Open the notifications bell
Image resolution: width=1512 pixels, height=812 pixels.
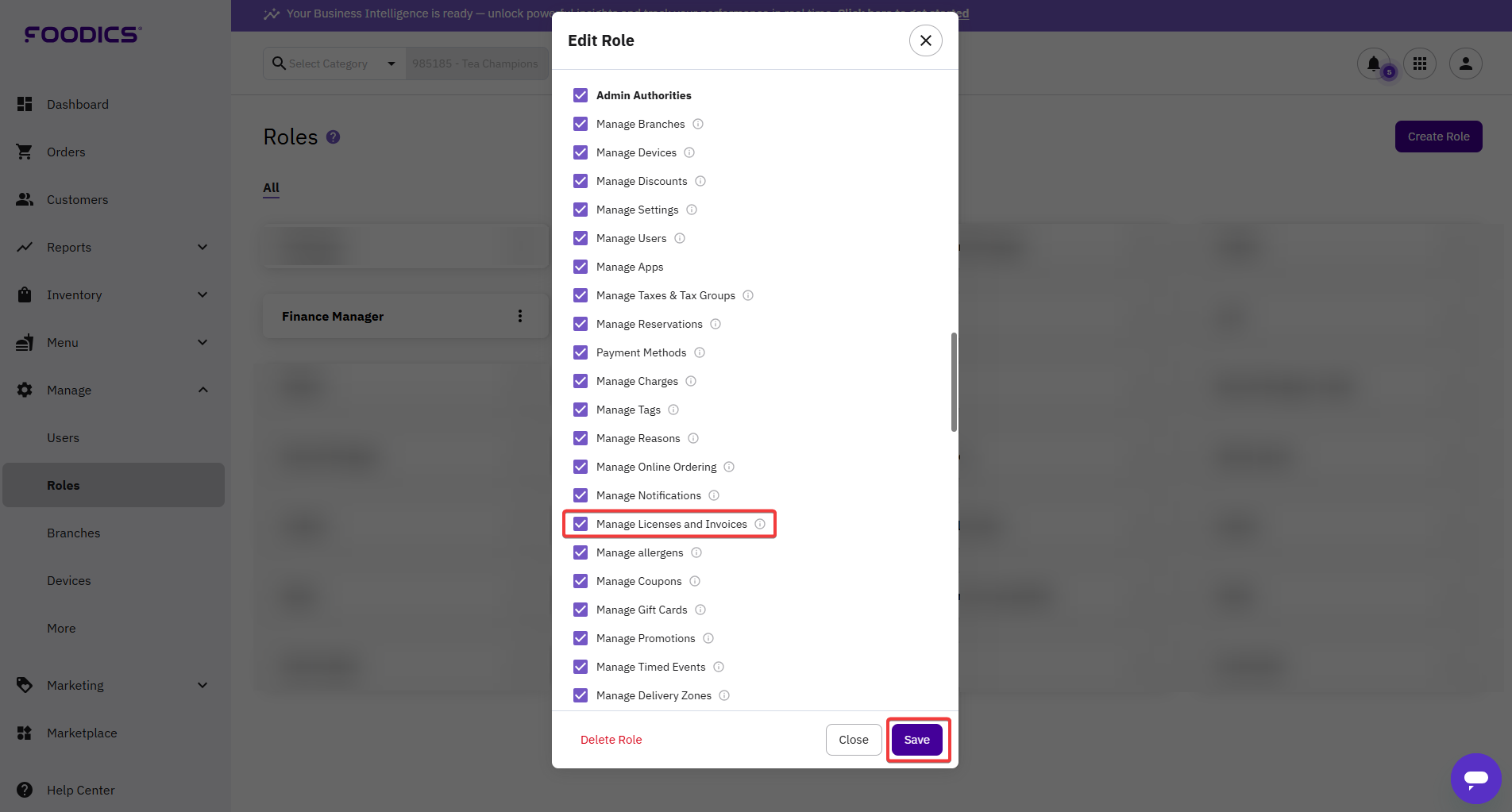point(1374,63)
